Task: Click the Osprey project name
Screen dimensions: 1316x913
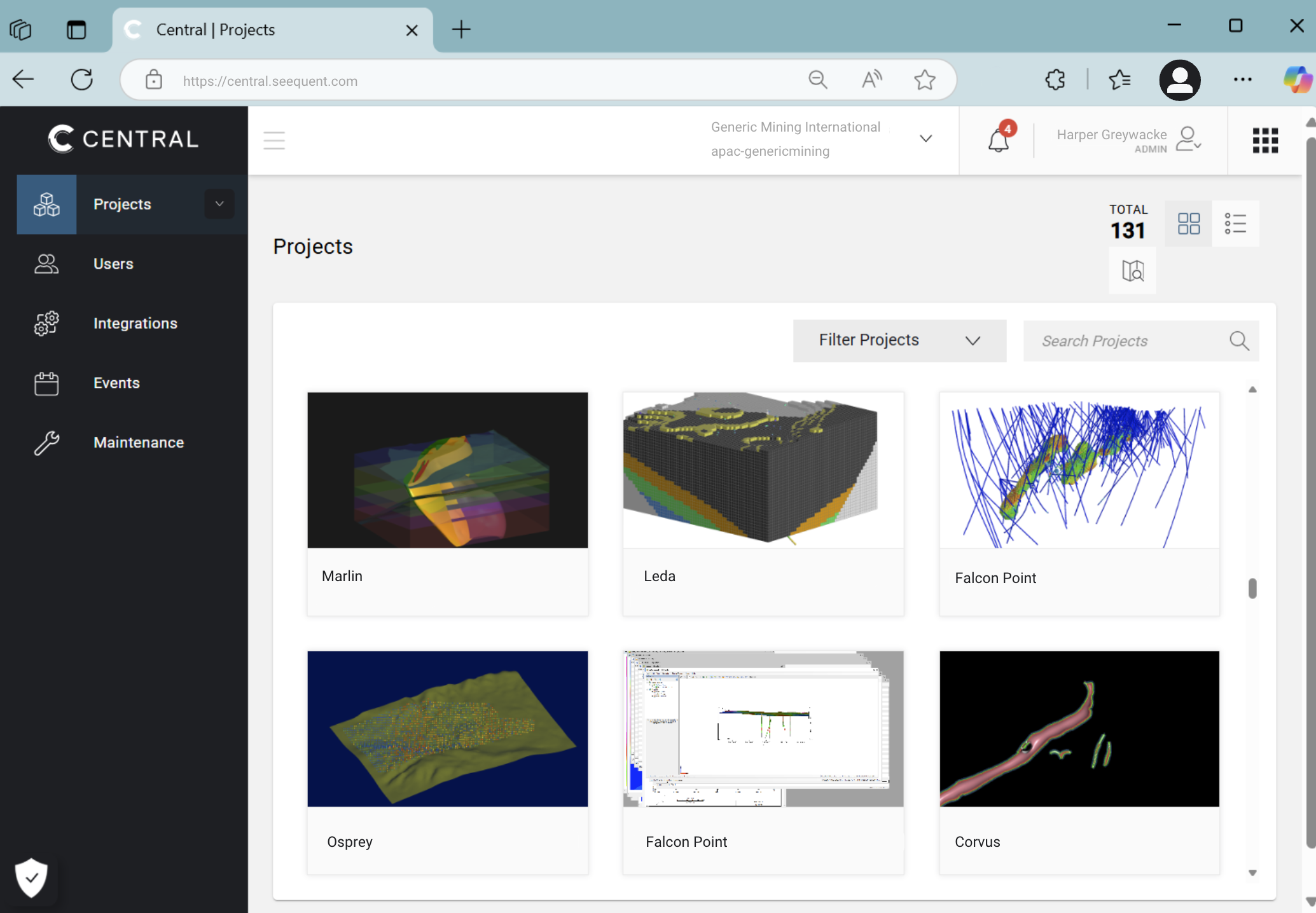Action: pyautogui.click(x=350, y=842)
